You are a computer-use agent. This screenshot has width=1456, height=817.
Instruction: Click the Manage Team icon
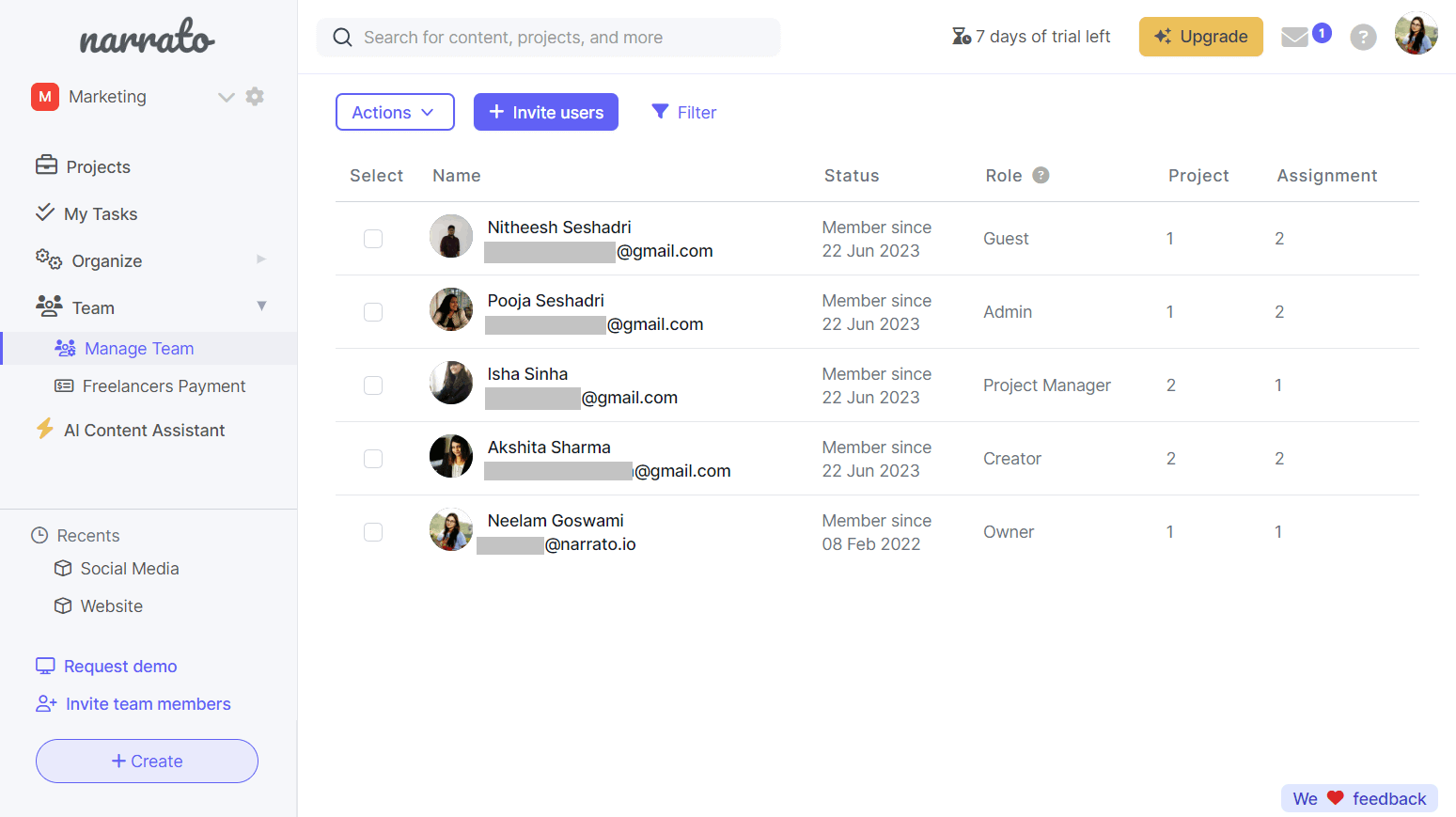click(65, 348)
